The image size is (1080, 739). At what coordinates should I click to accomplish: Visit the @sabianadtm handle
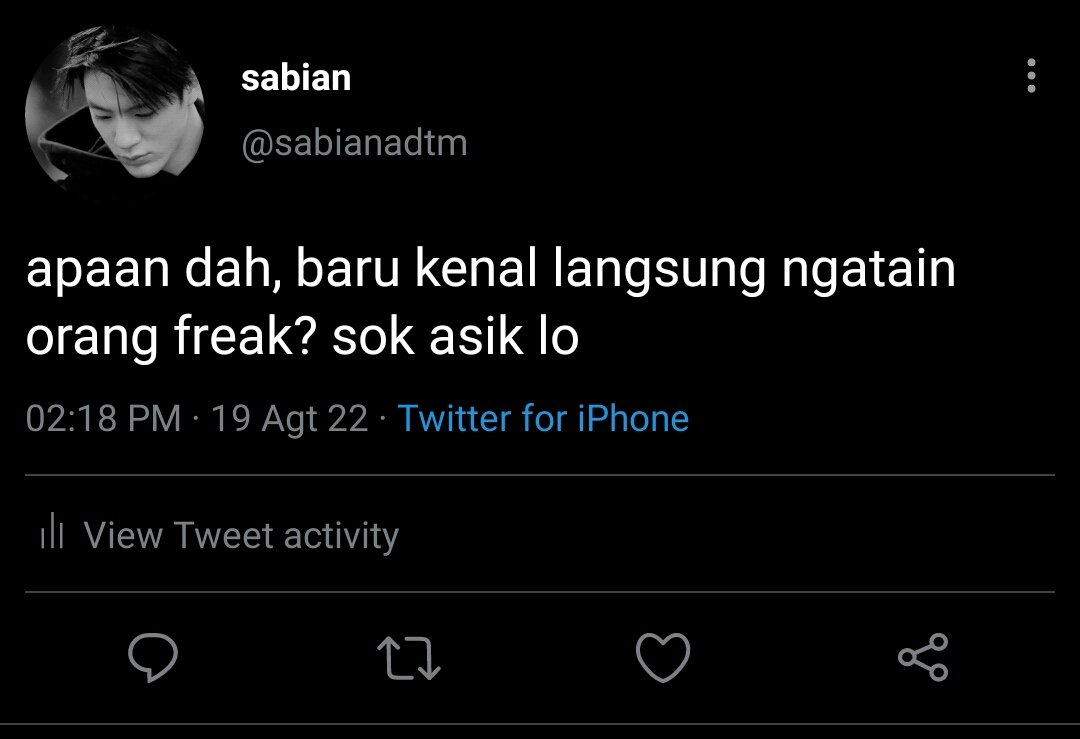[x=354, y=143]
